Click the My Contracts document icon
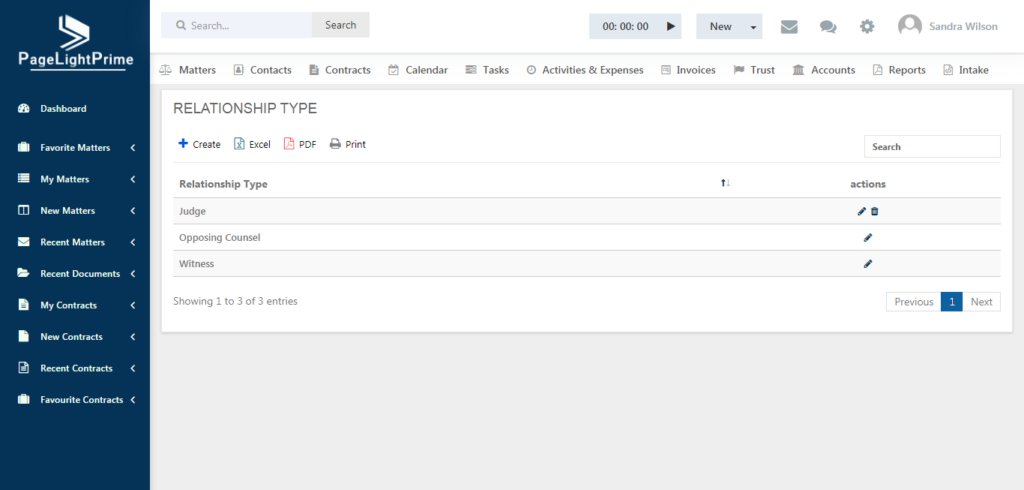Viewport: 1024px width, 490px height. click(x=24, y=305)
